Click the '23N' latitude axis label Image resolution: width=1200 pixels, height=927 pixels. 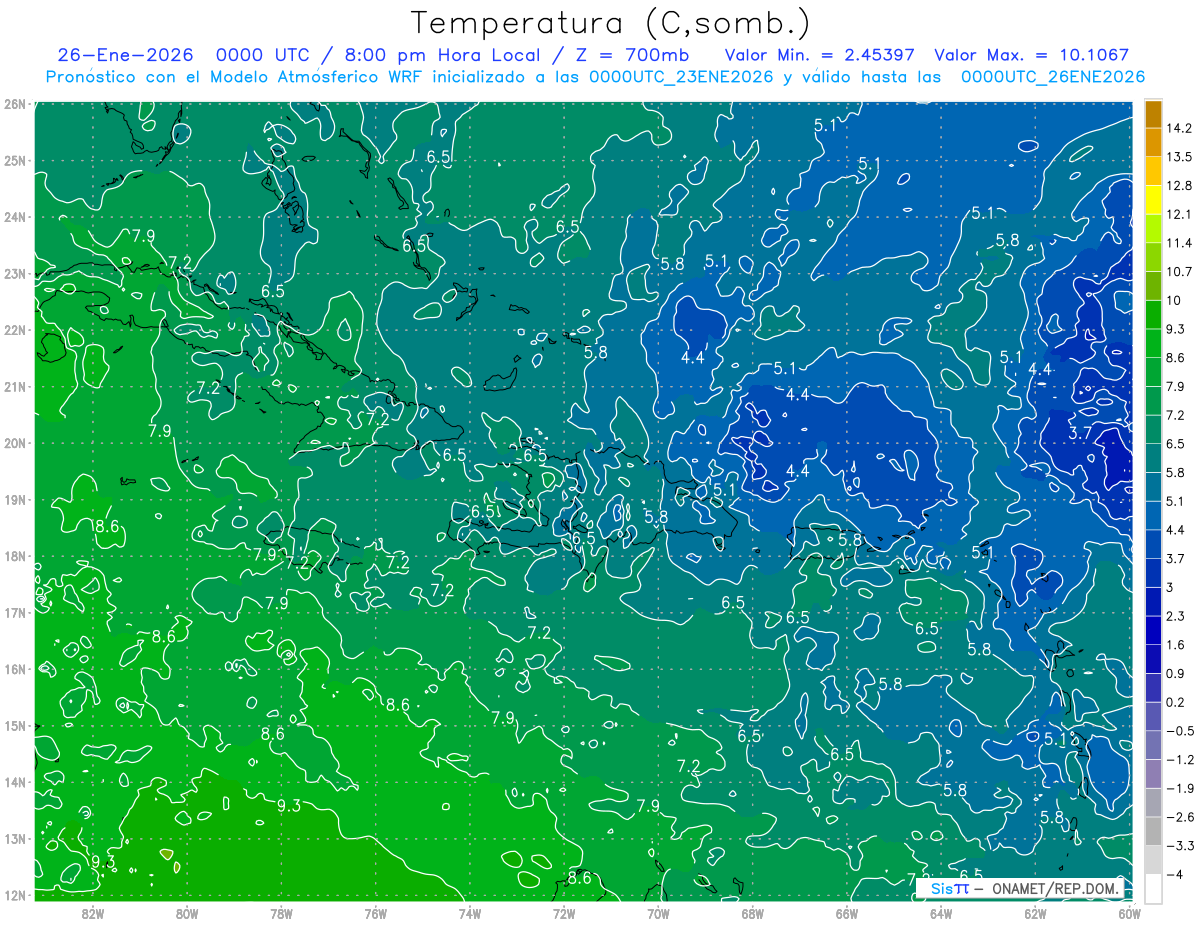pos(15,273)
